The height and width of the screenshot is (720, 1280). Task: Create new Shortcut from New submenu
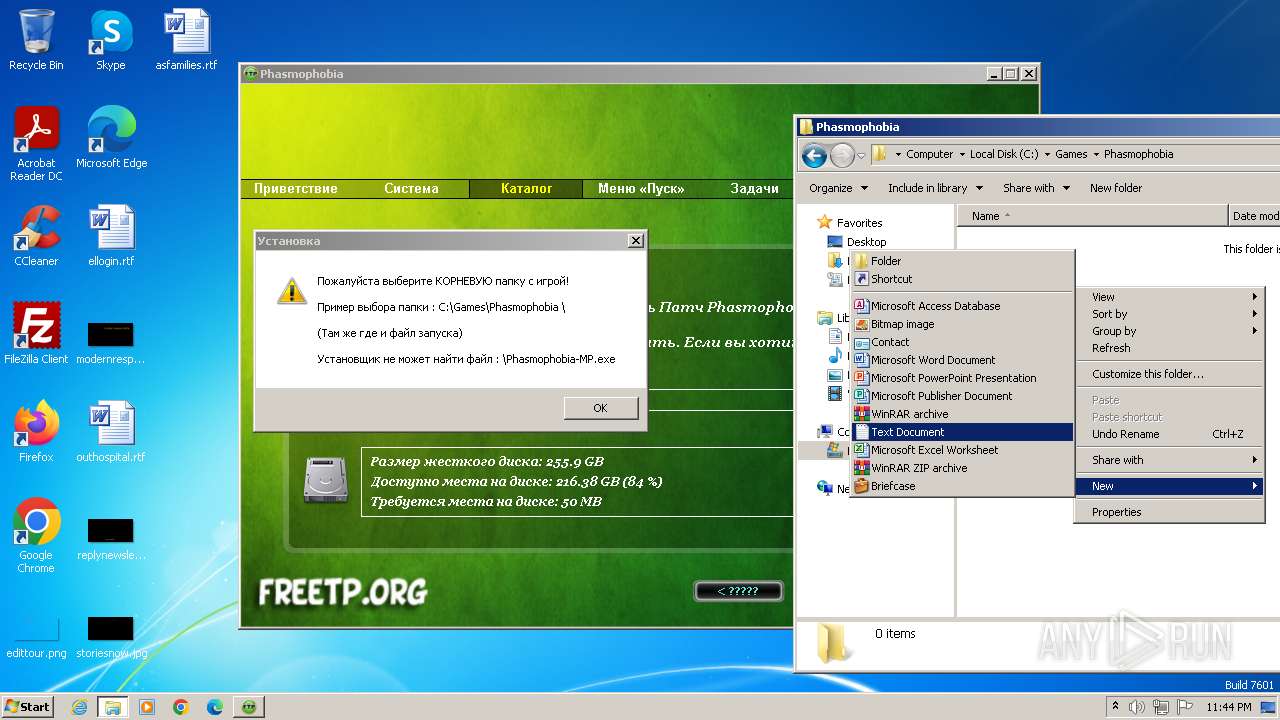[x=962, y=279]
